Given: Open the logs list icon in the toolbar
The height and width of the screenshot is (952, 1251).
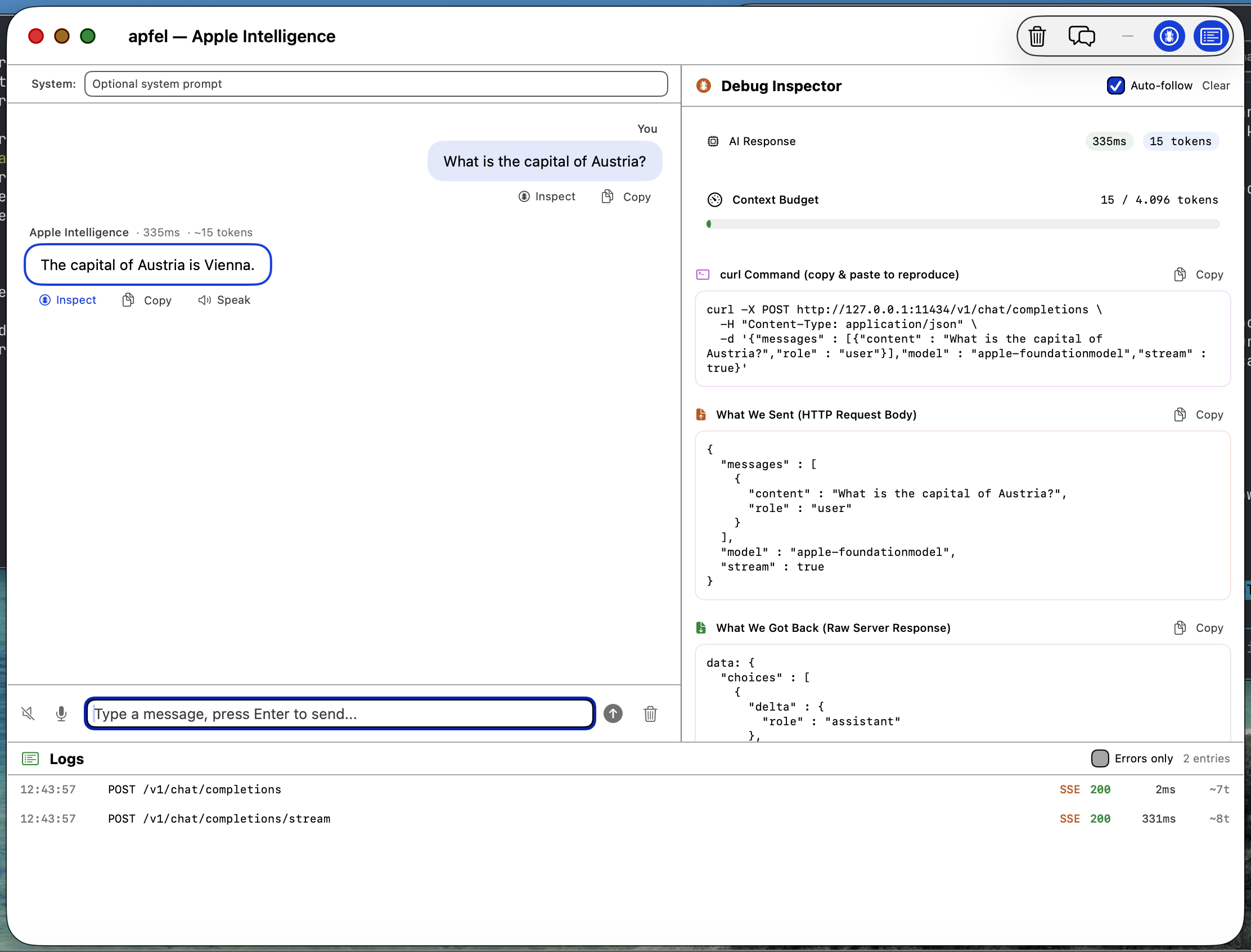Looking at the screenshot, I should point(1211,35).
